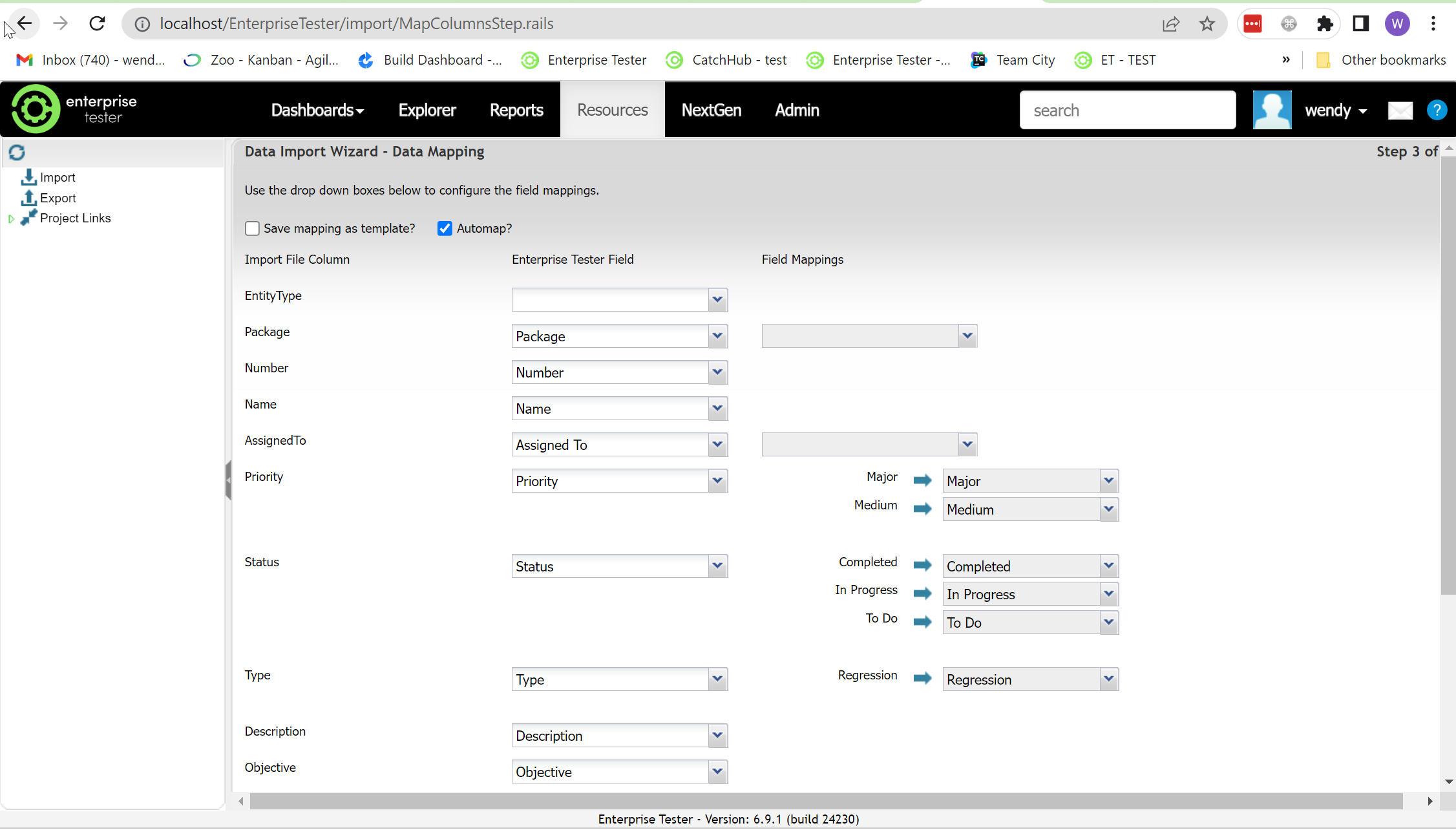Open the mail envelope icon
Screen dimensions: 1456x830
(x=1400, y=111)
